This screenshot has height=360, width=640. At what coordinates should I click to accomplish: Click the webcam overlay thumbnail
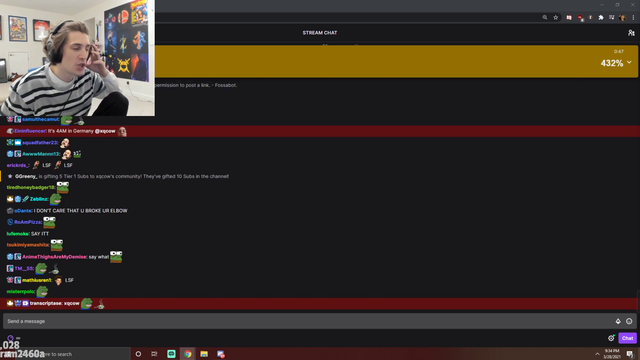77,58
